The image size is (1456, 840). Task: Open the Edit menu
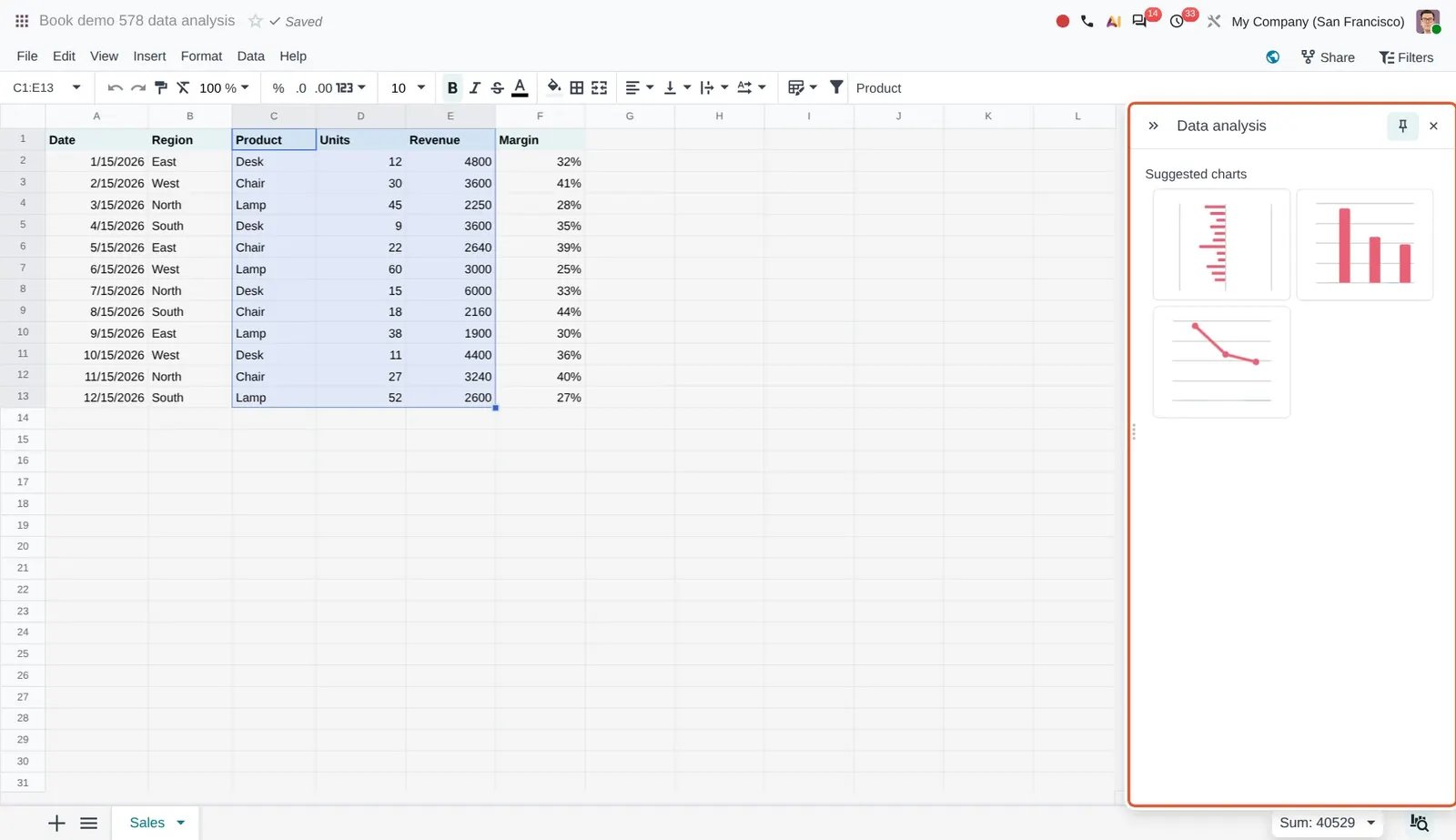coord(64,56)
